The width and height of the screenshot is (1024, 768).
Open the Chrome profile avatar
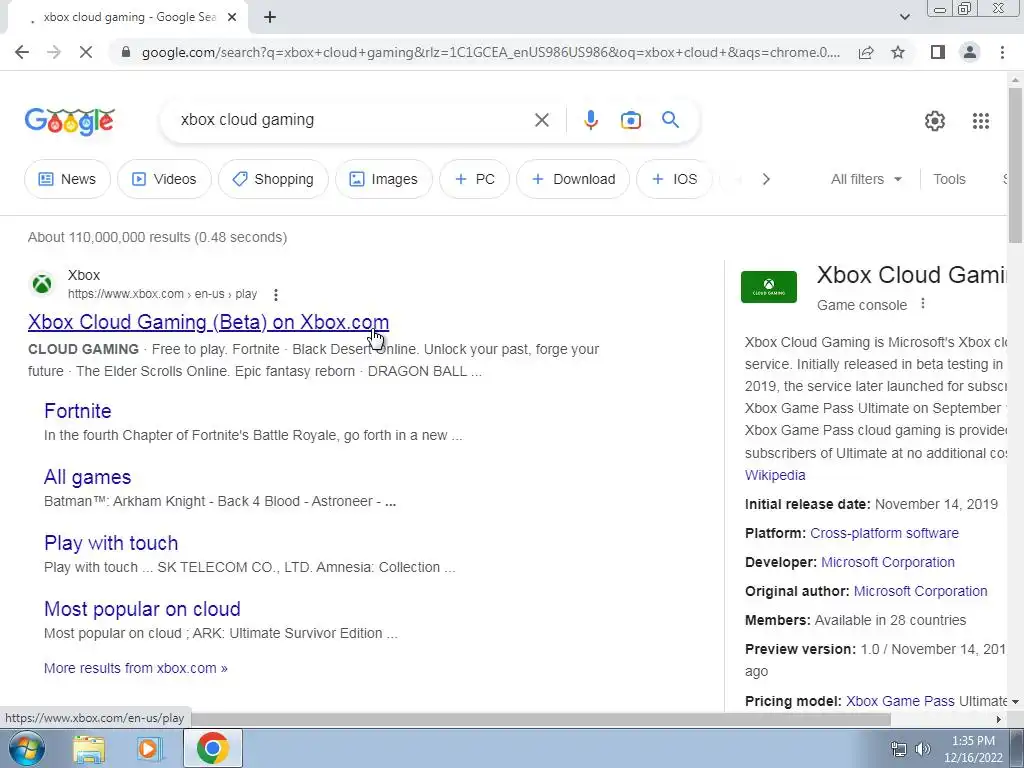point(970,52)
